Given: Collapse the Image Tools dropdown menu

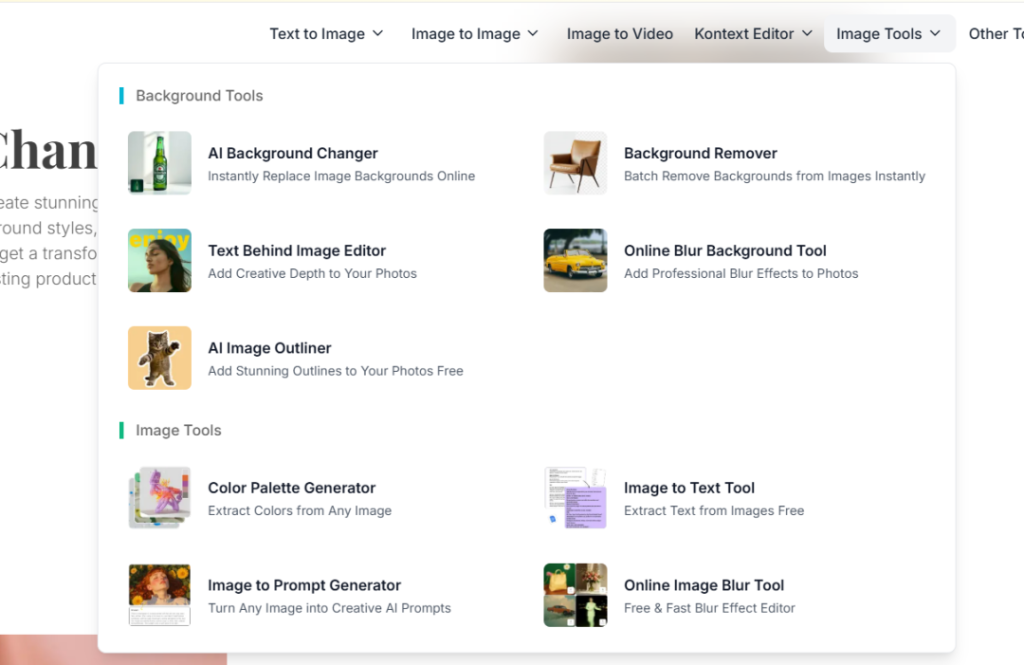Looking at the screenshot, I should click(x=889, y=33).
